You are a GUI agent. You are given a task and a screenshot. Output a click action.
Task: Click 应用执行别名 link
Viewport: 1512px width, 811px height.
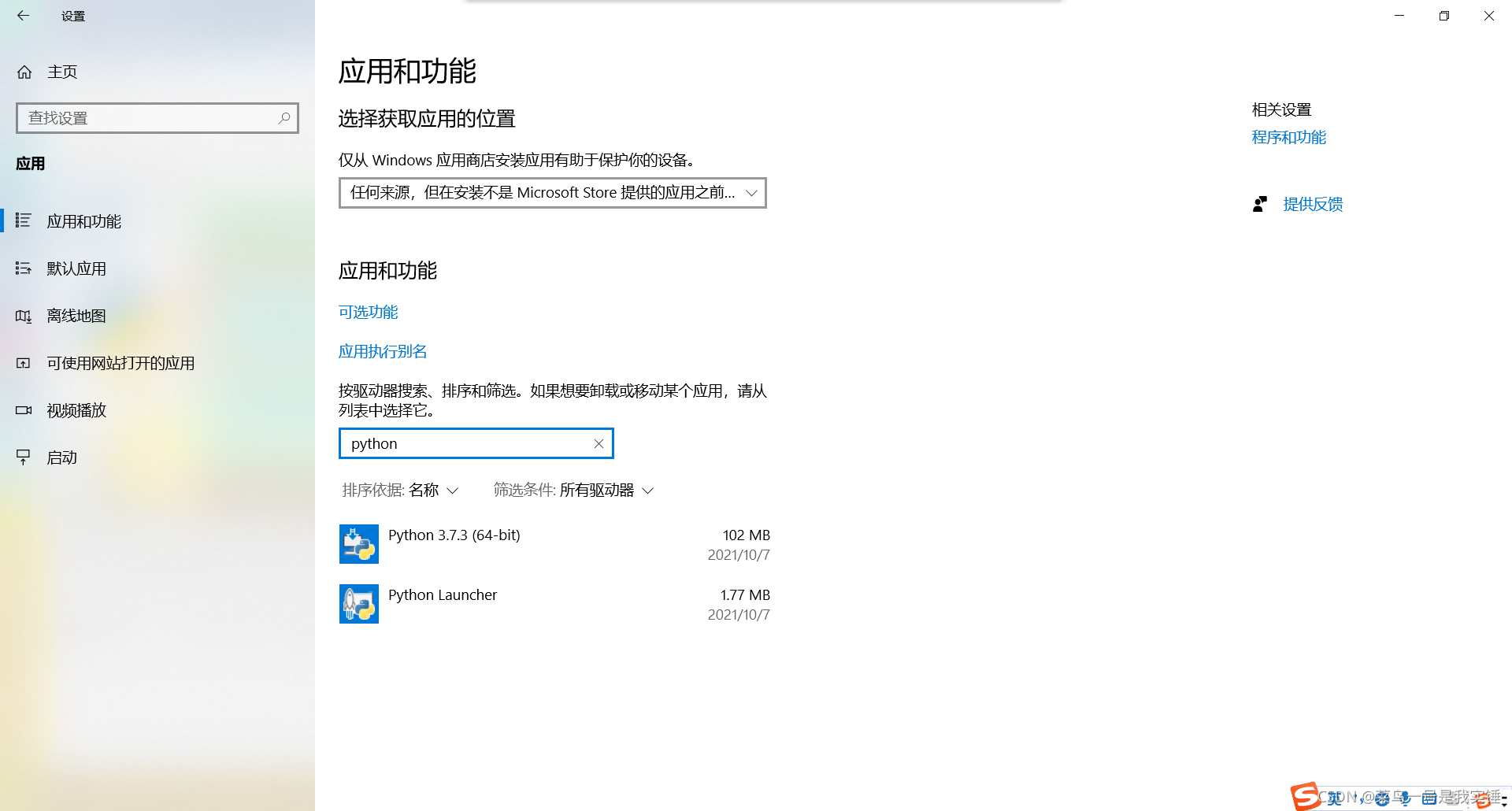(x=382, y=351)
